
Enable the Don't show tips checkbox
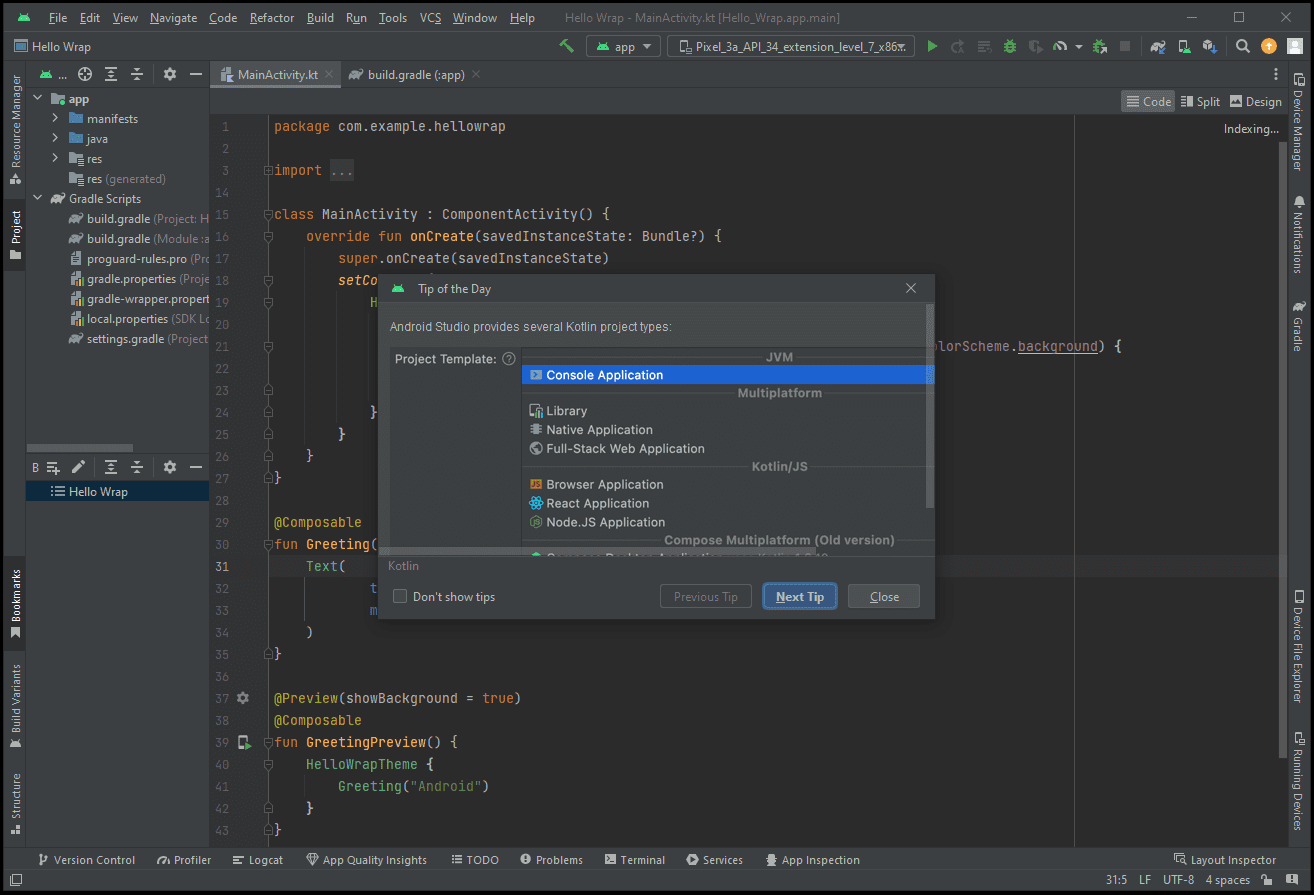[400, 597]
